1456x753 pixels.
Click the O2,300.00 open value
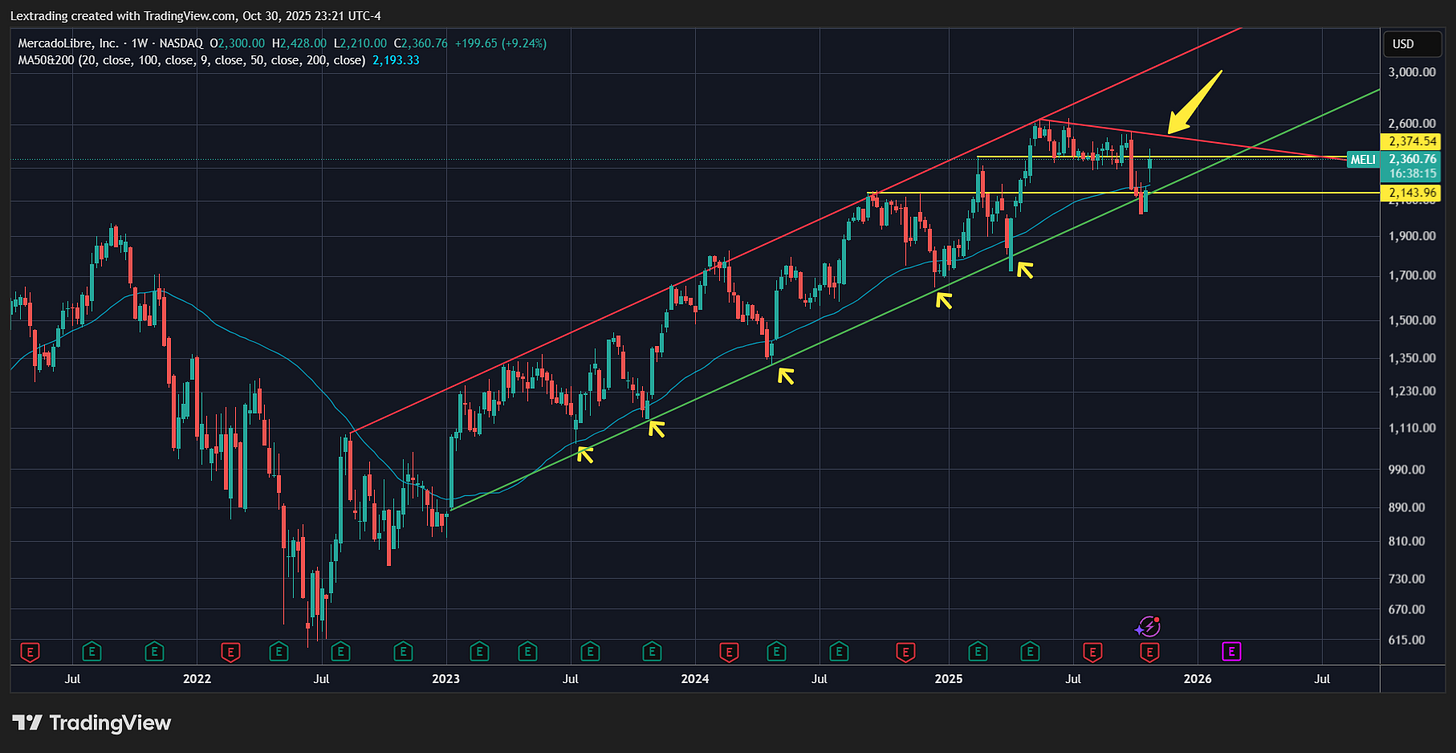click(x=236, y=44)
